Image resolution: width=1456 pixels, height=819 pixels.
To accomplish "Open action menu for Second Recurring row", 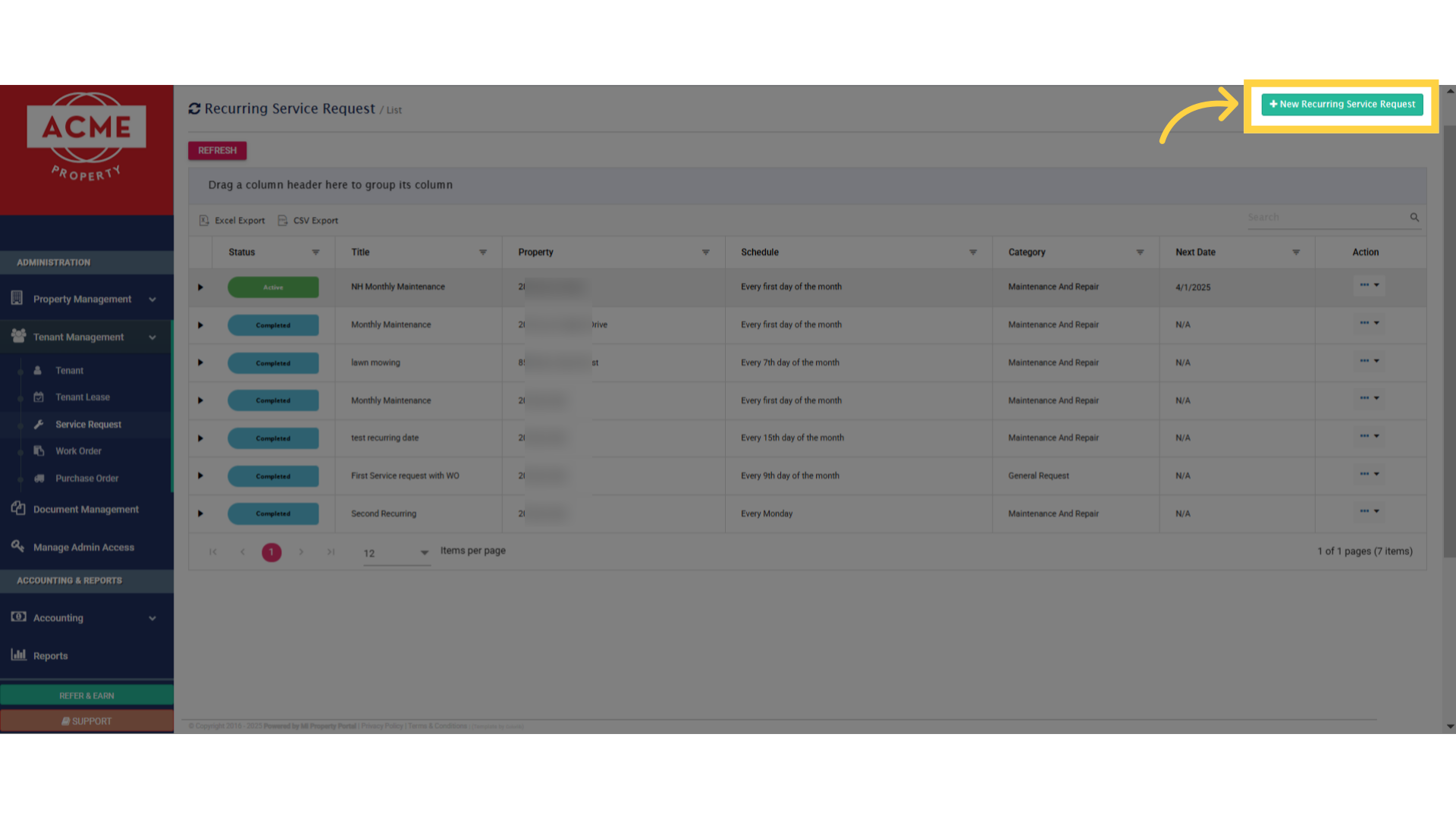I will coord(1370,511).
